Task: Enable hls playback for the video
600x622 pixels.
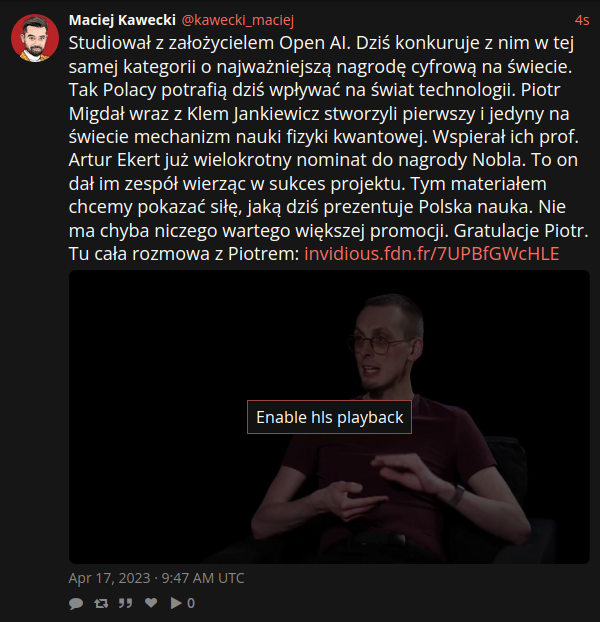Action: coord(329,417)
